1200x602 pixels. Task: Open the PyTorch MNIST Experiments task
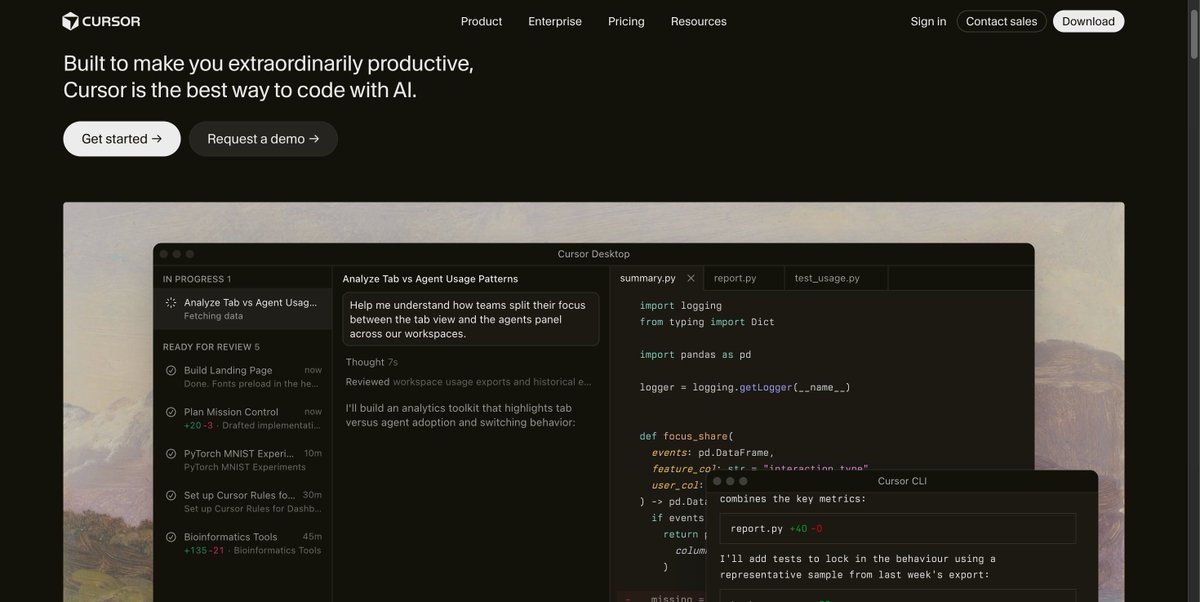243,460
